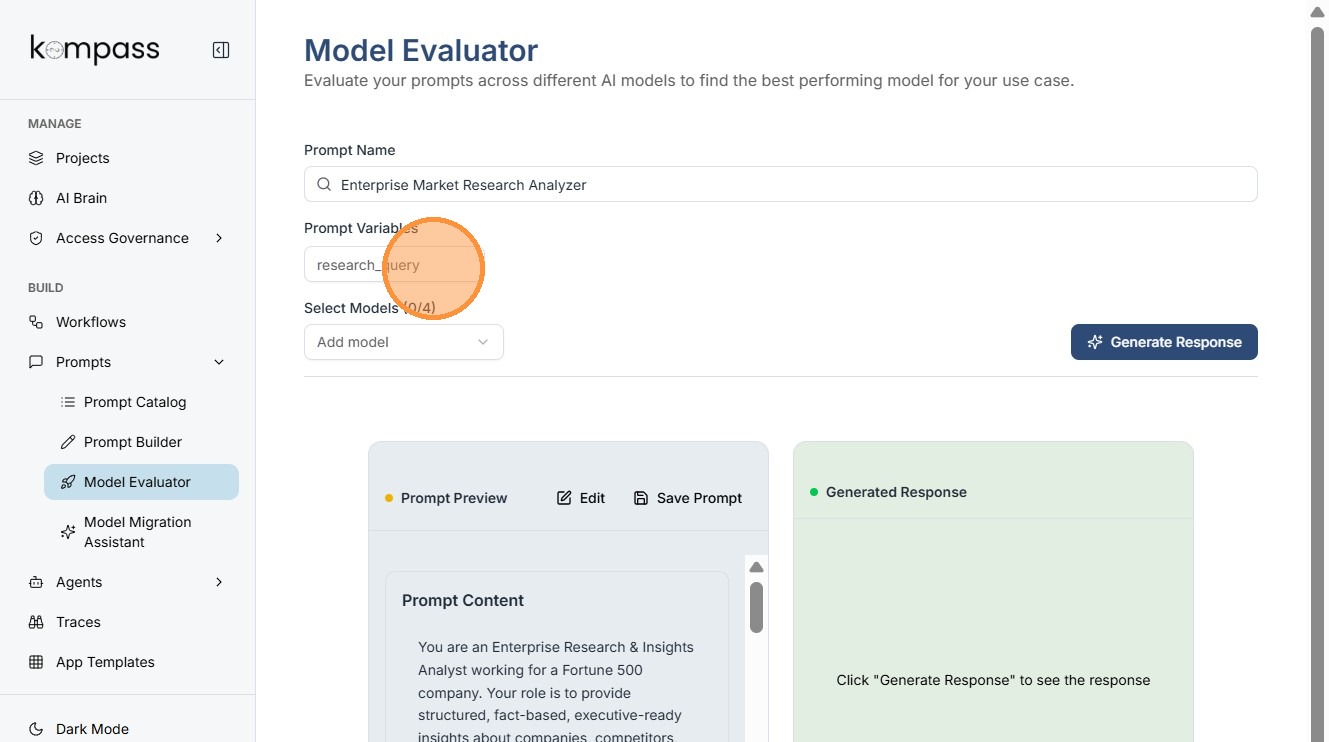Click the Projects layers icon

[x=36, y=158]
